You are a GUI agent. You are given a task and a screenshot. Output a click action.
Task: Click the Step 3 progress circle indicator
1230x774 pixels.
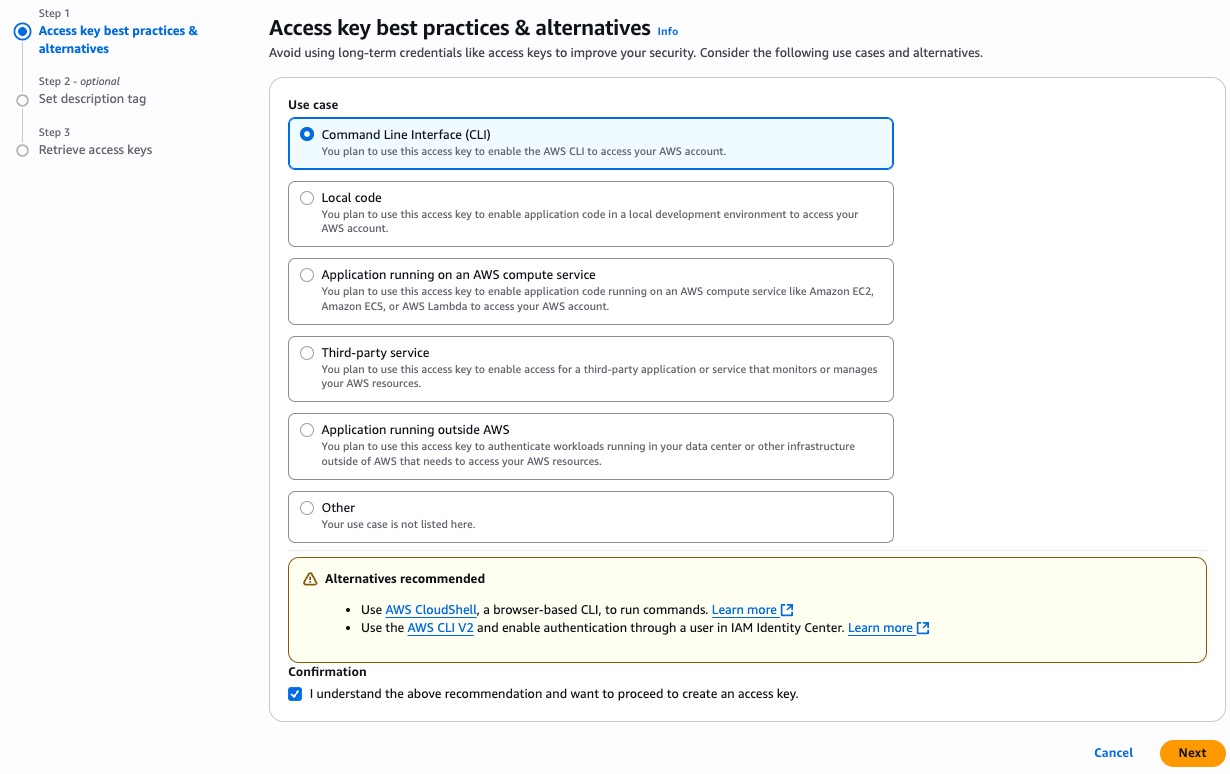pos(22,149)
